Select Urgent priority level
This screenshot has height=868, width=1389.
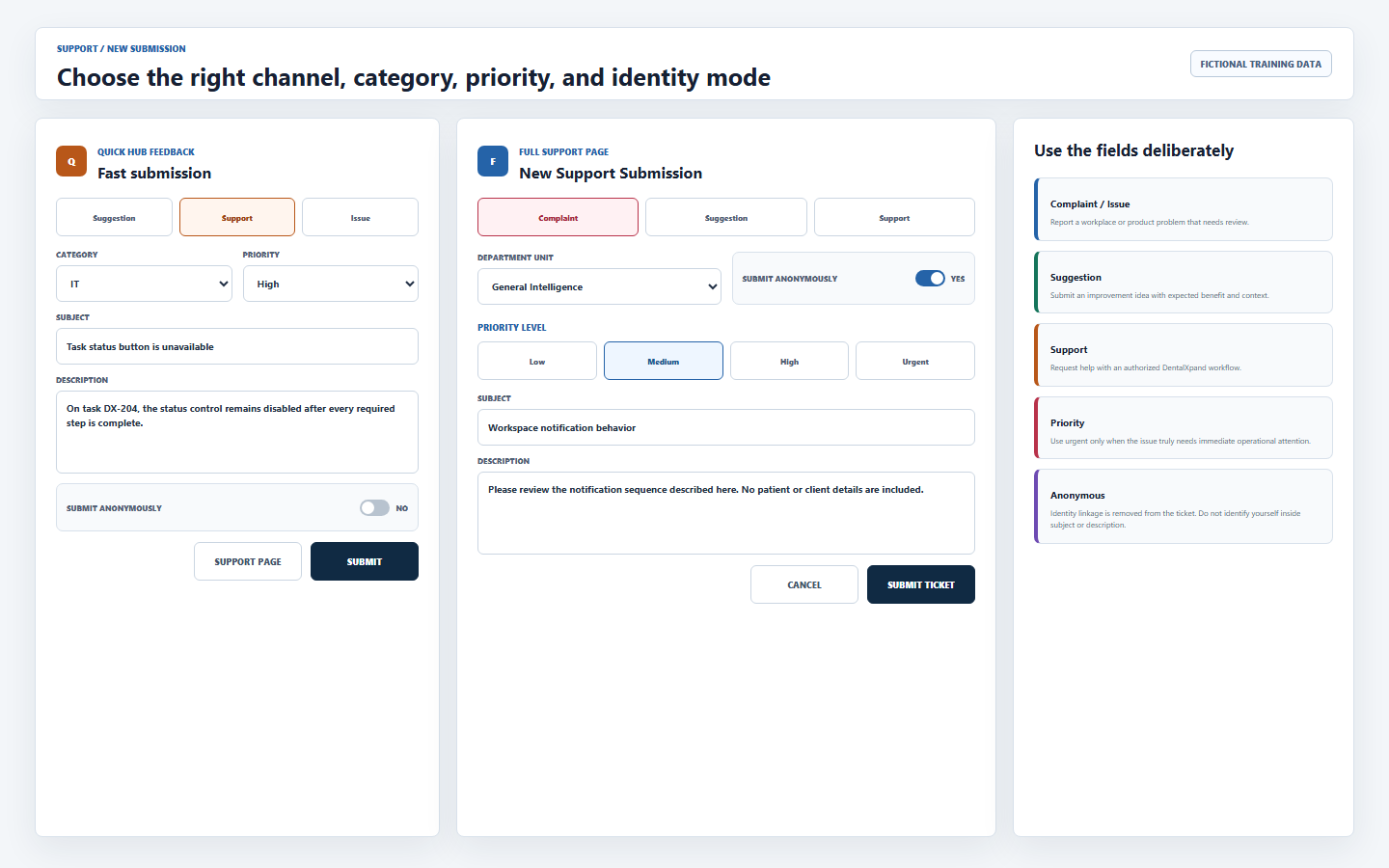point(915,361)
